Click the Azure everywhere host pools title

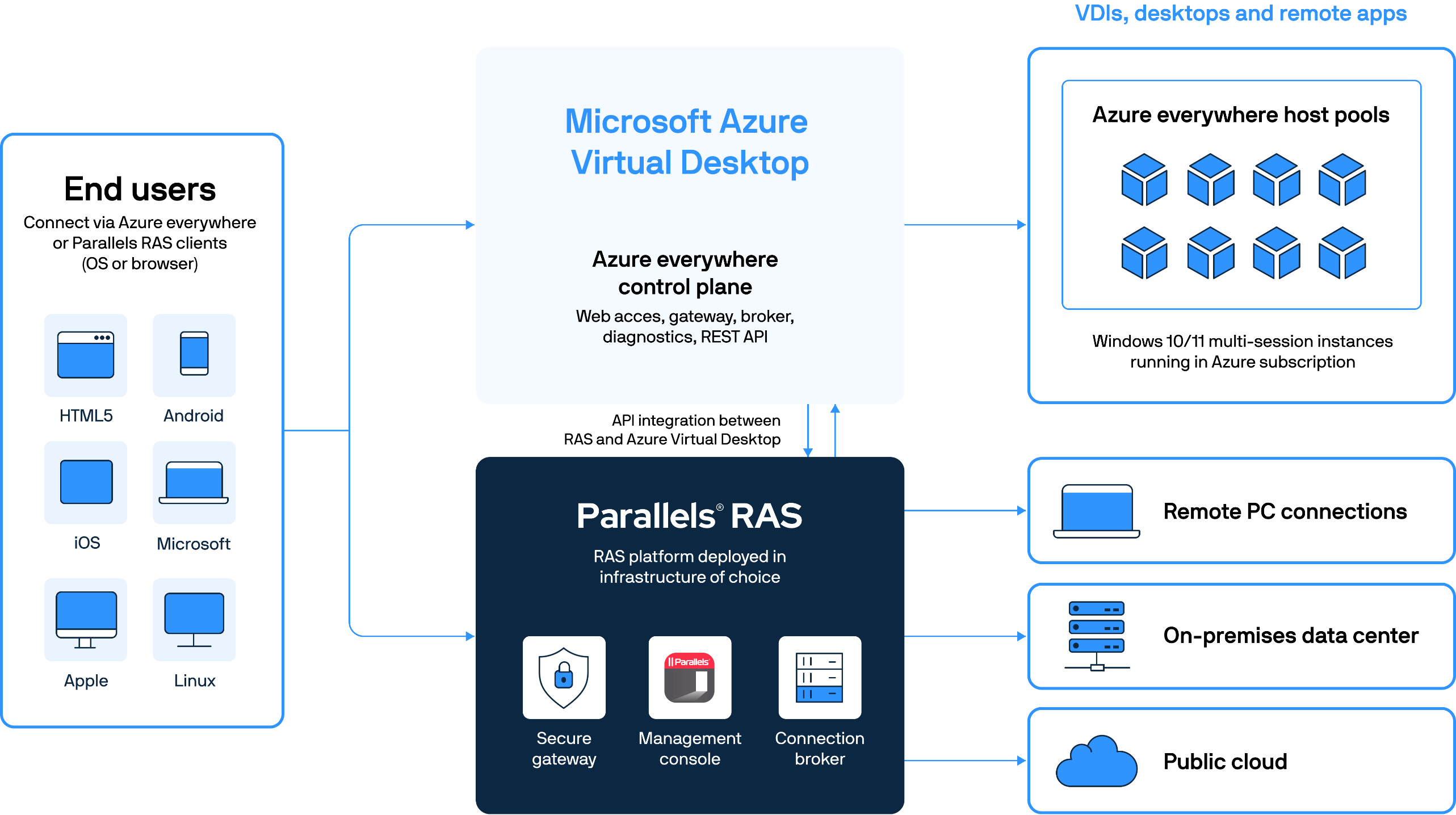coord(1241,115)
